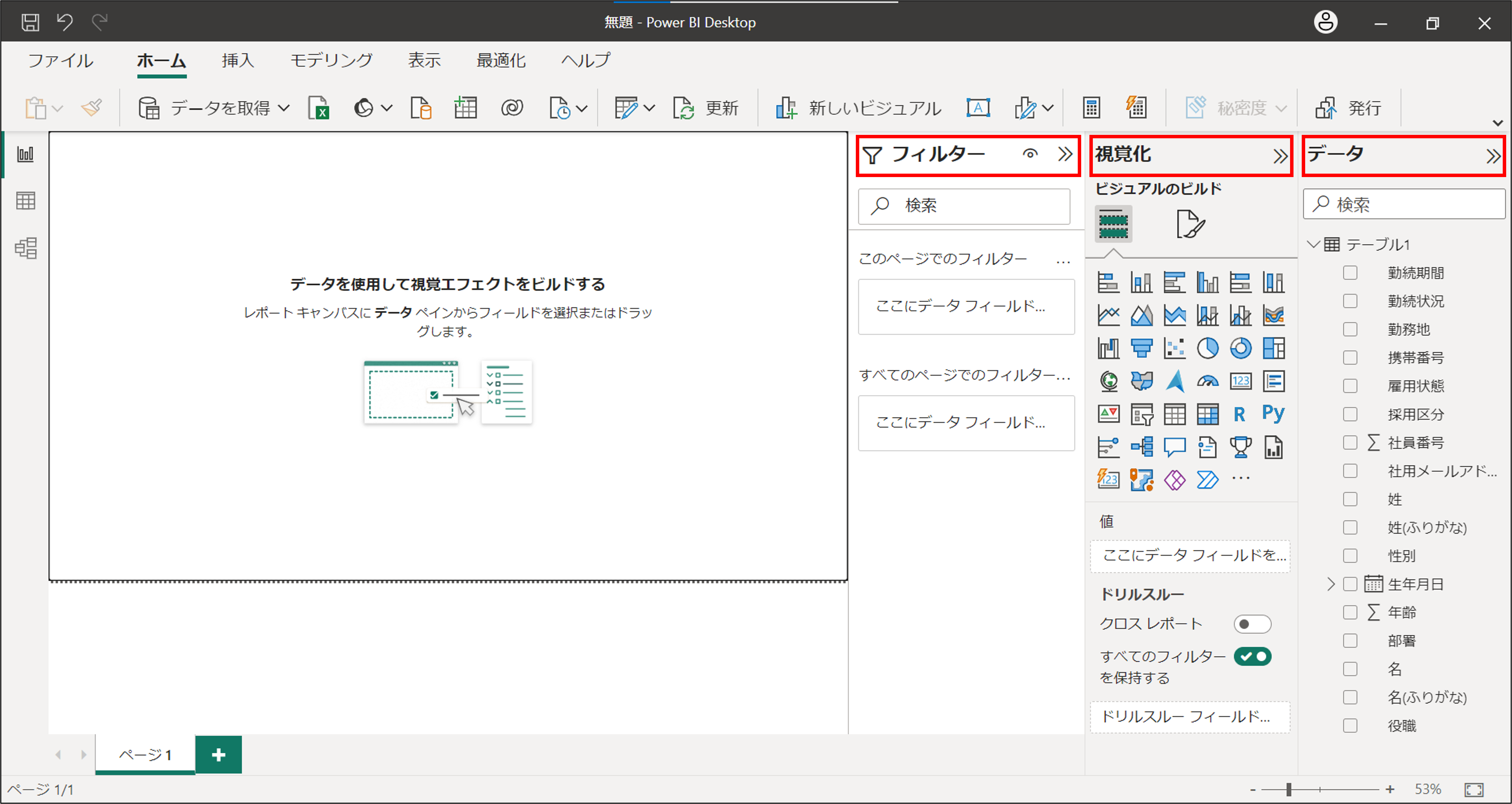Toggle すべてのフィルターを保持する switch
1512x804 pixels.
[x=1252, y=656]
